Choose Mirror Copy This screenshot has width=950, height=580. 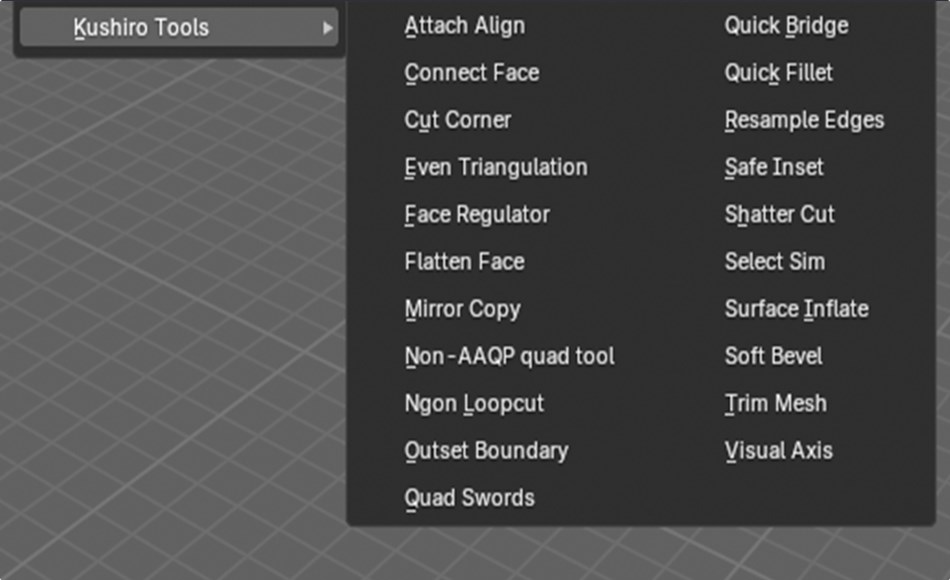point(463,309)
